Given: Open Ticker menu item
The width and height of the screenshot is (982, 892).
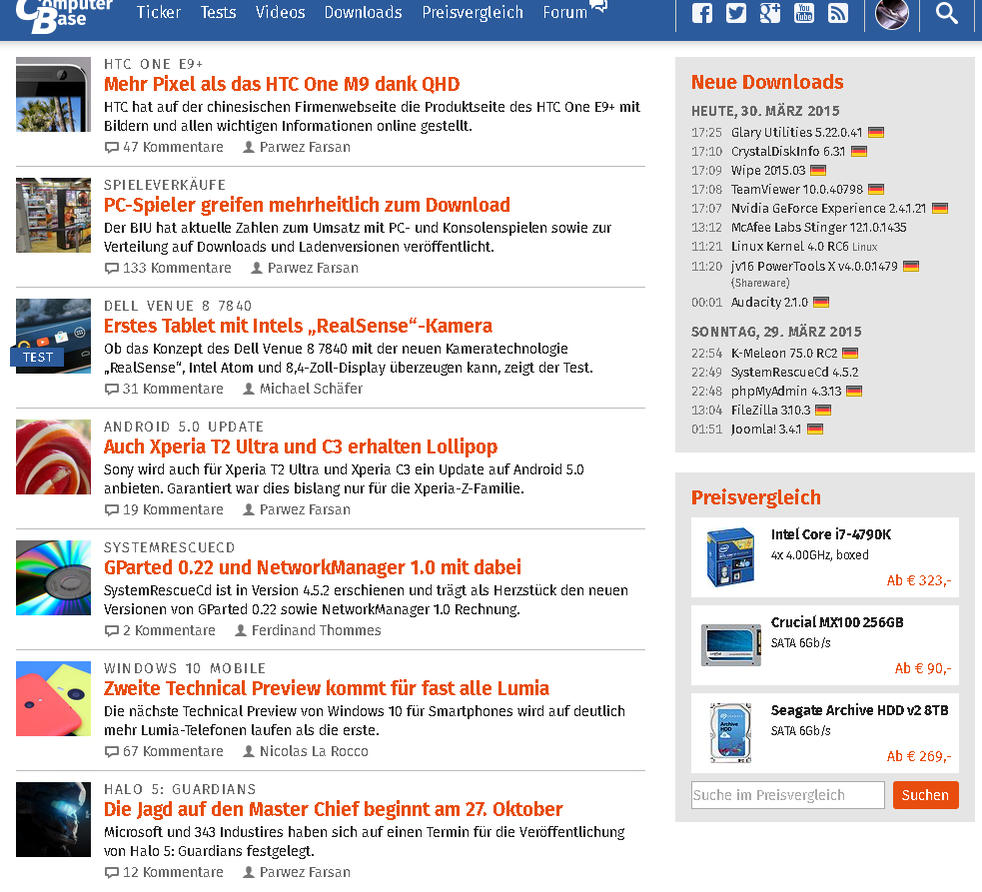Looking at the screenshot, I should coord(158,12).
